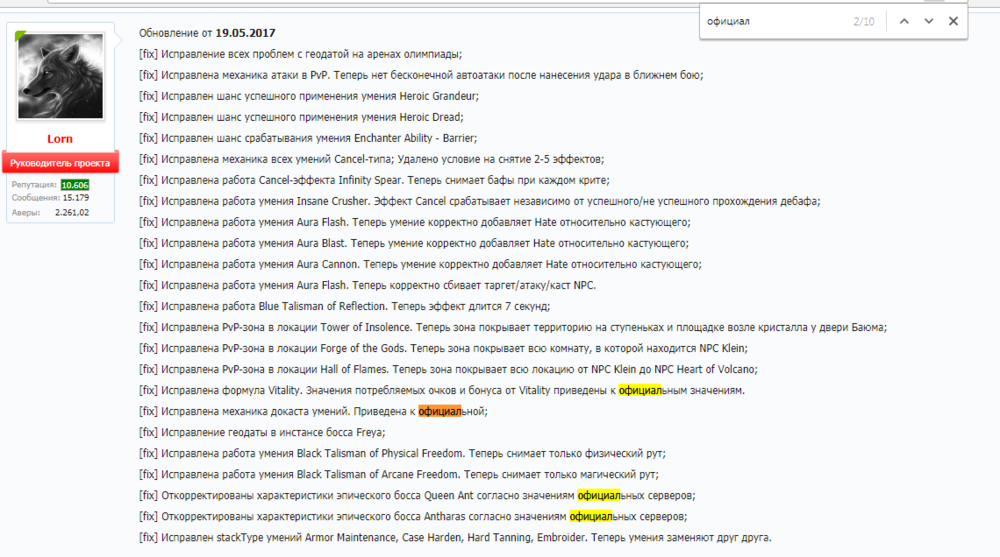Click the Vitality formula fix line
The width and height of the screenshot is (1000, 557).
tap(442, 391)
